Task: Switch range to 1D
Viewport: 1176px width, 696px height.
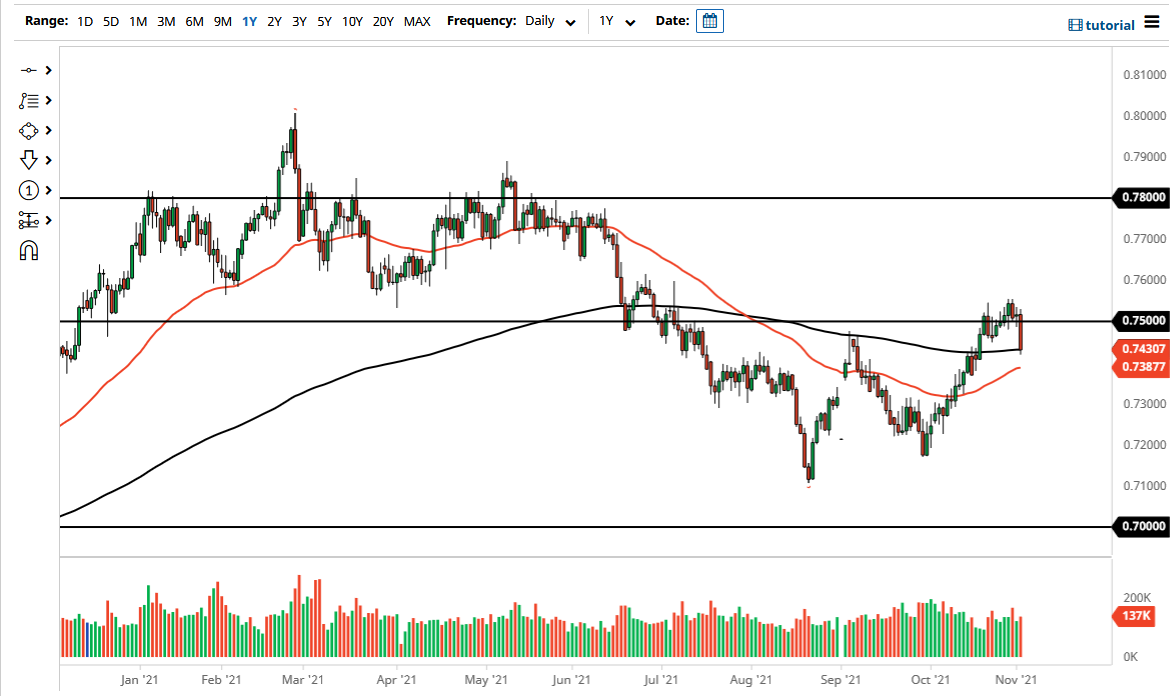Action: tap(84, 20)
